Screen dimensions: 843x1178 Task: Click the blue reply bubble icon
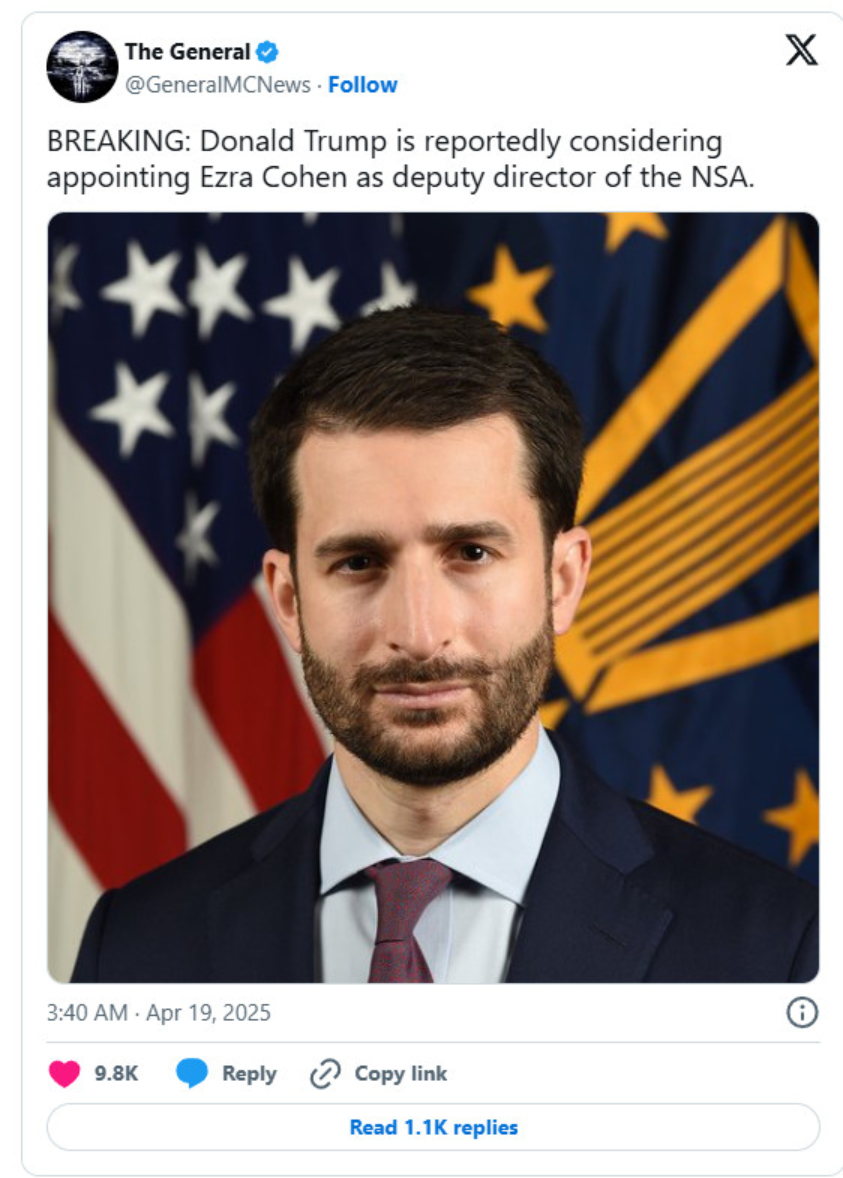click(x=192, y=1073)
